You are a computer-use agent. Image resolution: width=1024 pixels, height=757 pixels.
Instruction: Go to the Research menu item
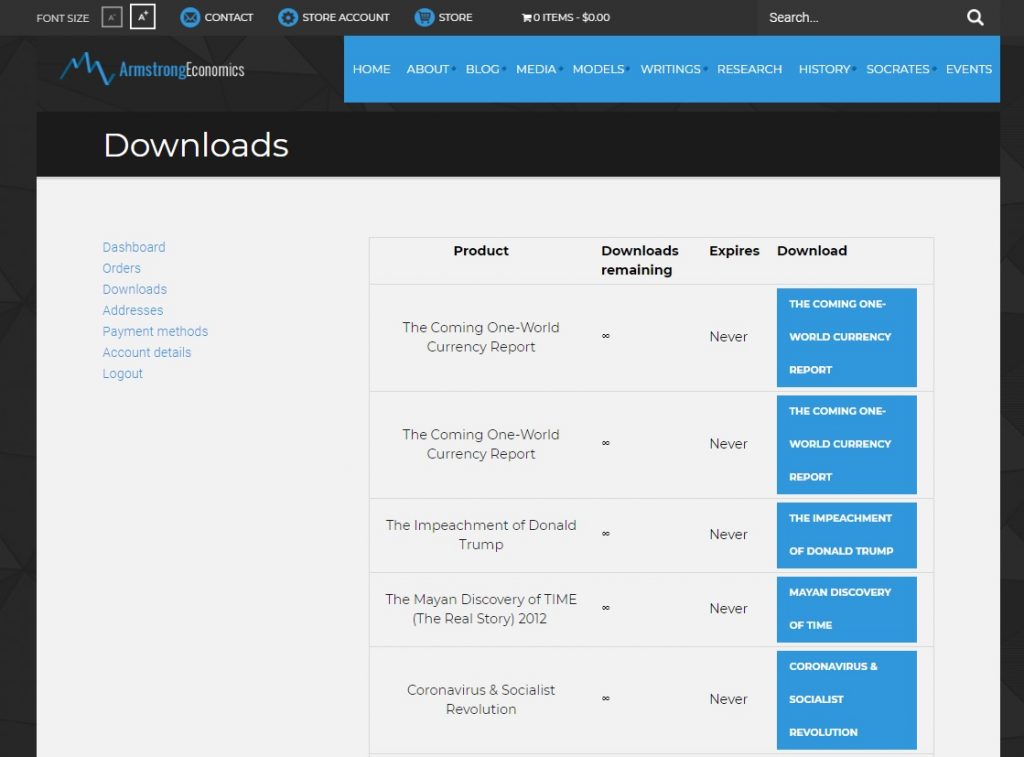[750, 69]
